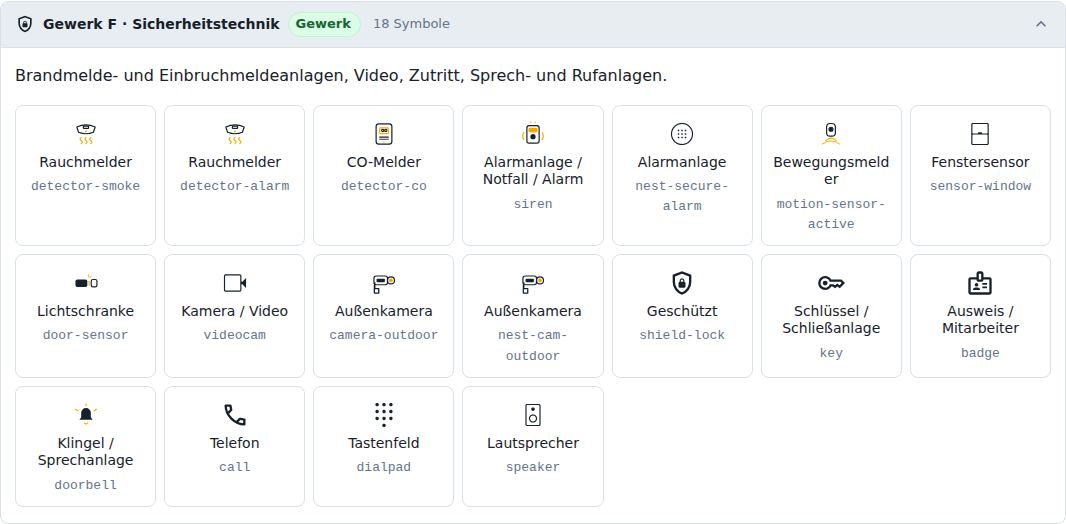Click the siren alarm icon

pyautogui.click(x=533, y=134)
